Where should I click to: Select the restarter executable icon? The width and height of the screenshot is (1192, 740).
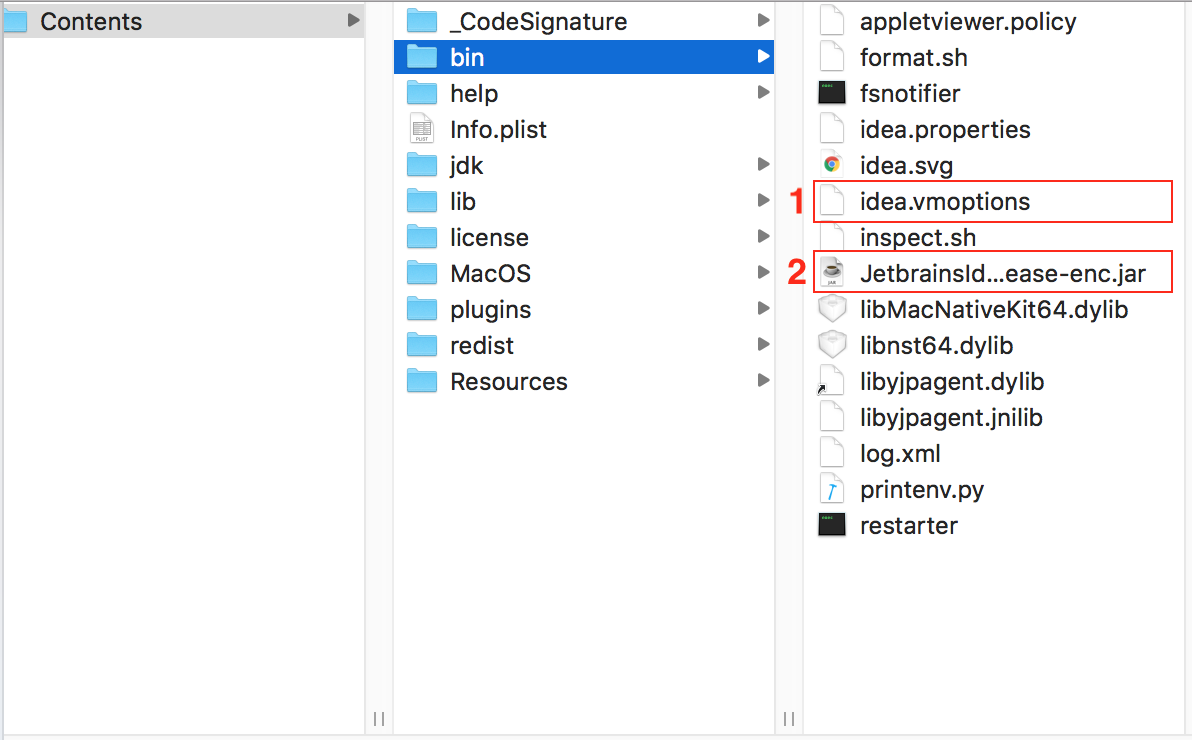pos(832,525)
